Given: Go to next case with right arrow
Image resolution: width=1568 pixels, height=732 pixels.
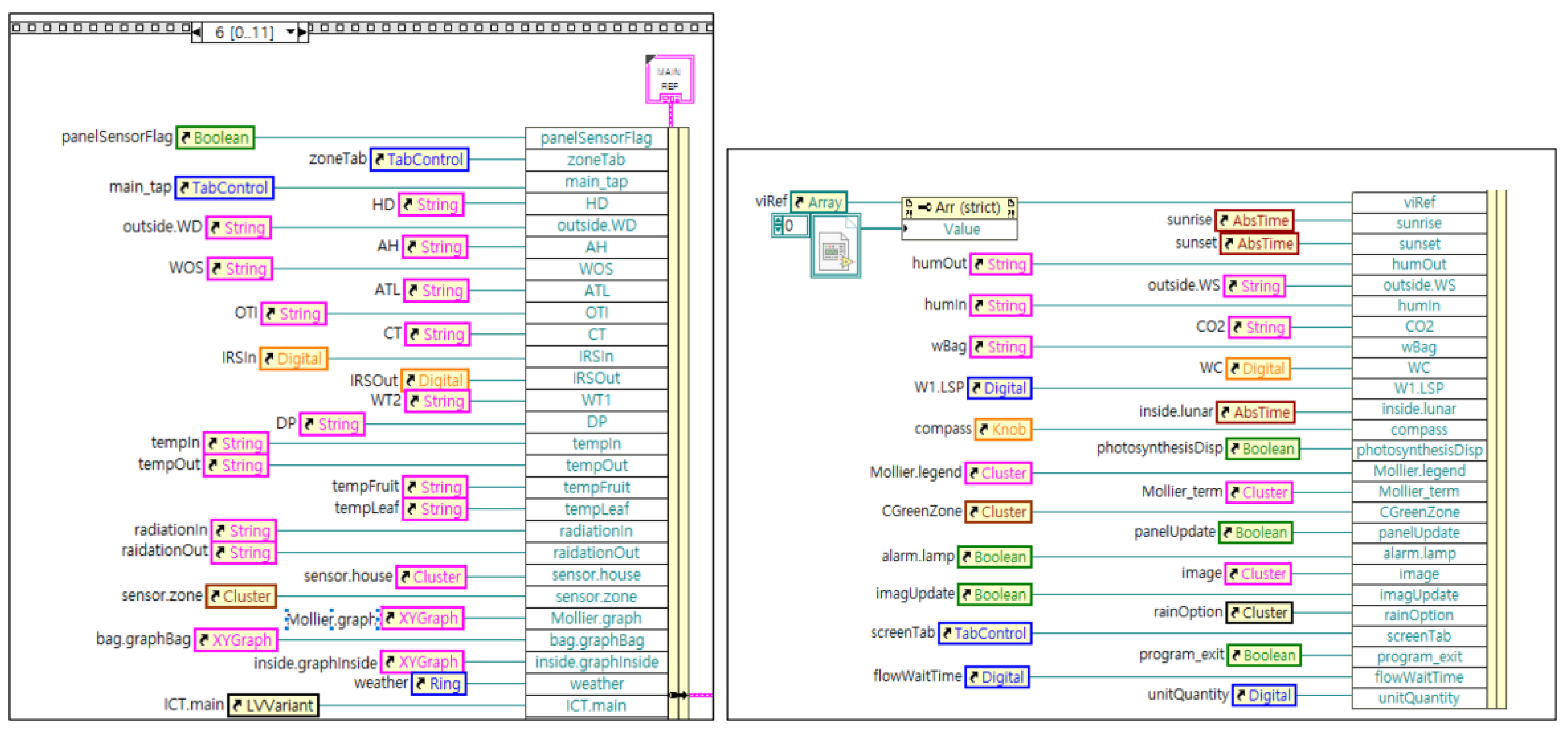Looking at the screenshot, I should 302,32.
